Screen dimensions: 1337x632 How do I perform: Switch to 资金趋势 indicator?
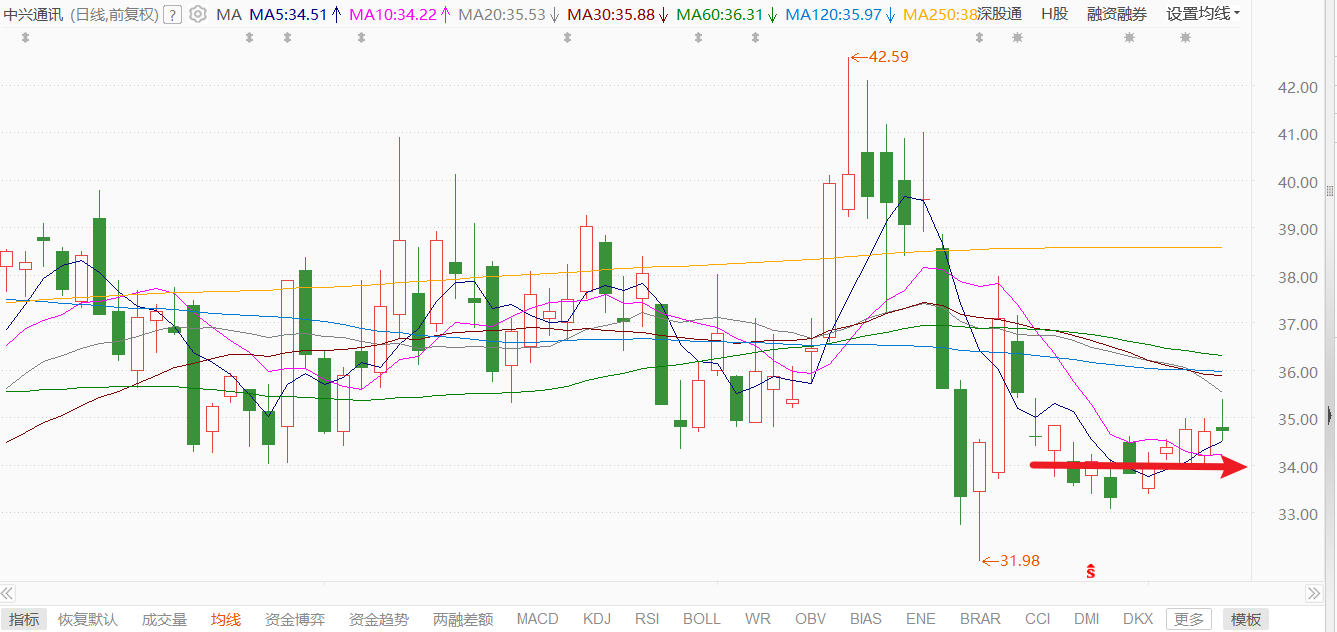pos(379,619)
